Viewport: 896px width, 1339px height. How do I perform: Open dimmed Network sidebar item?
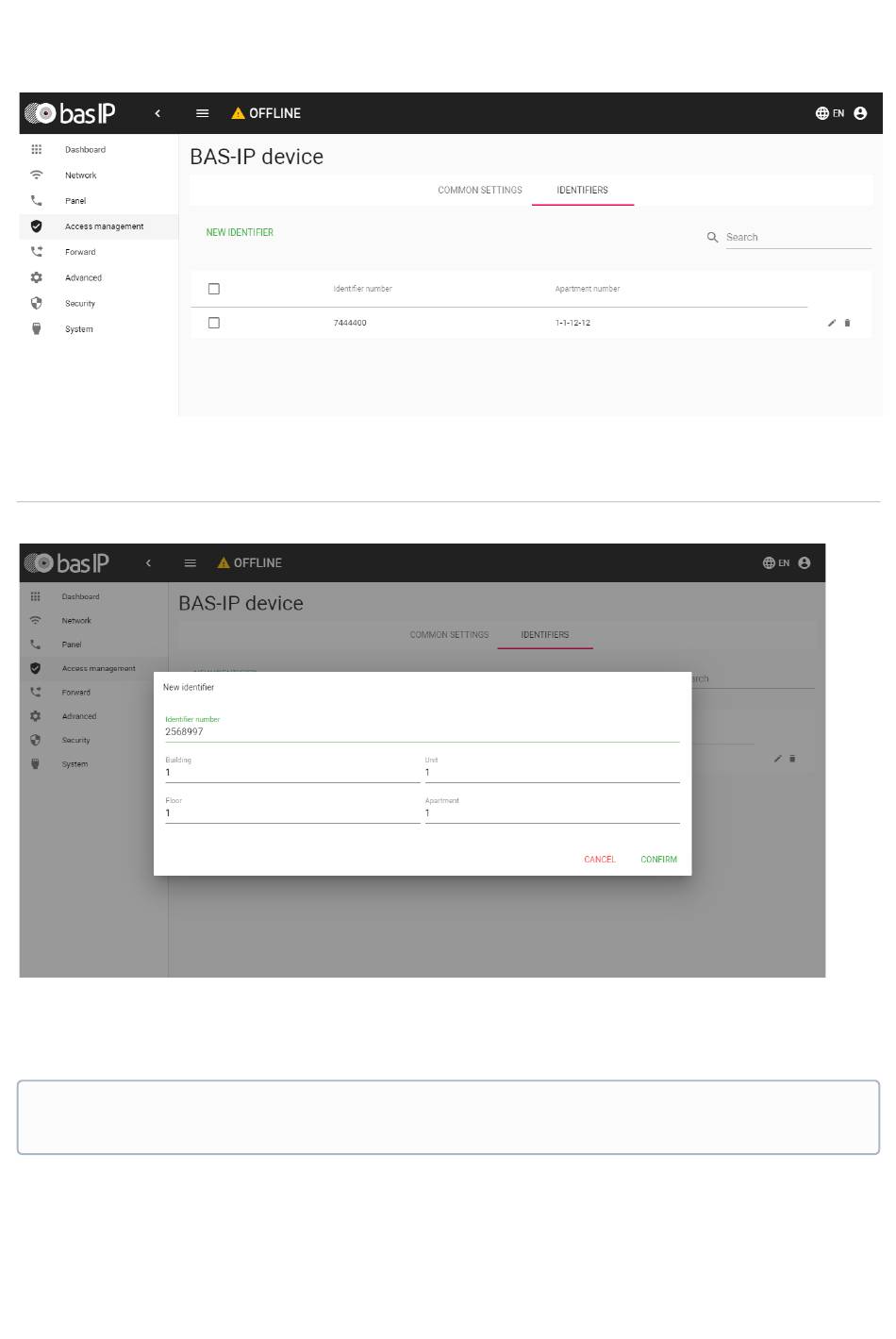click(x=93, y=621)
